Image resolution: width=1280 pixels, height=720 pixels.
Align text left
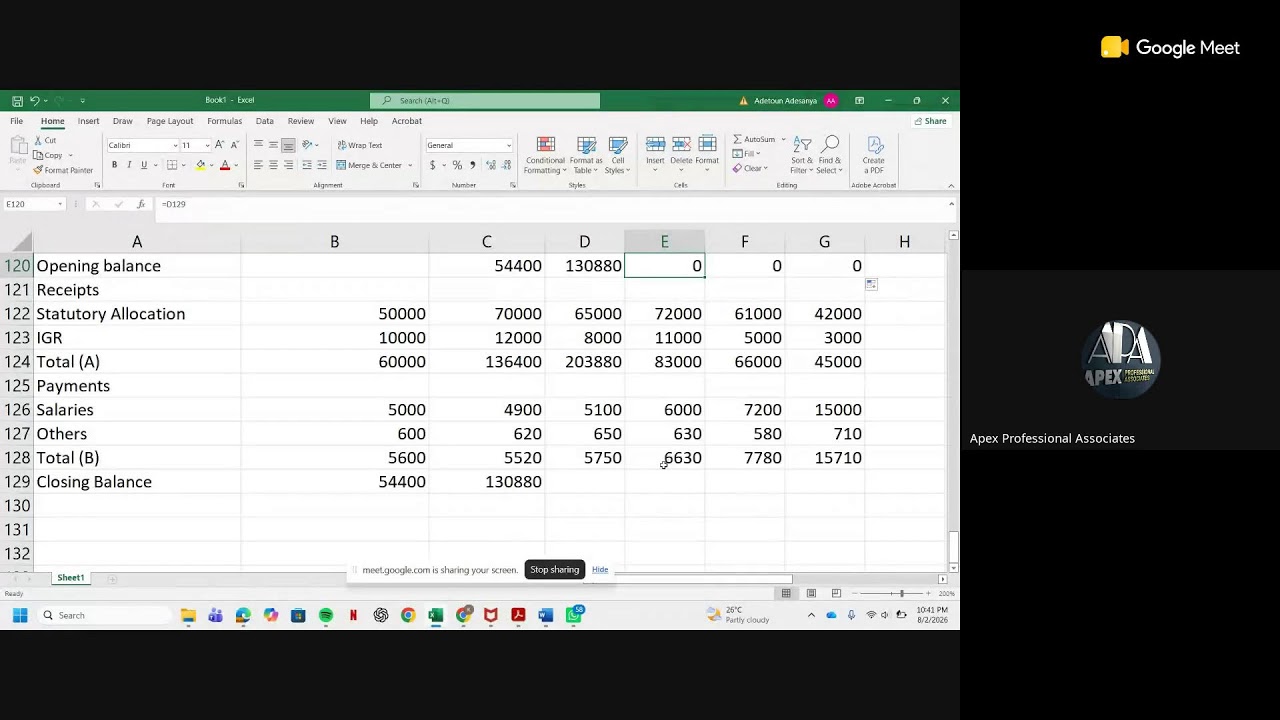[x=258, y=165]
